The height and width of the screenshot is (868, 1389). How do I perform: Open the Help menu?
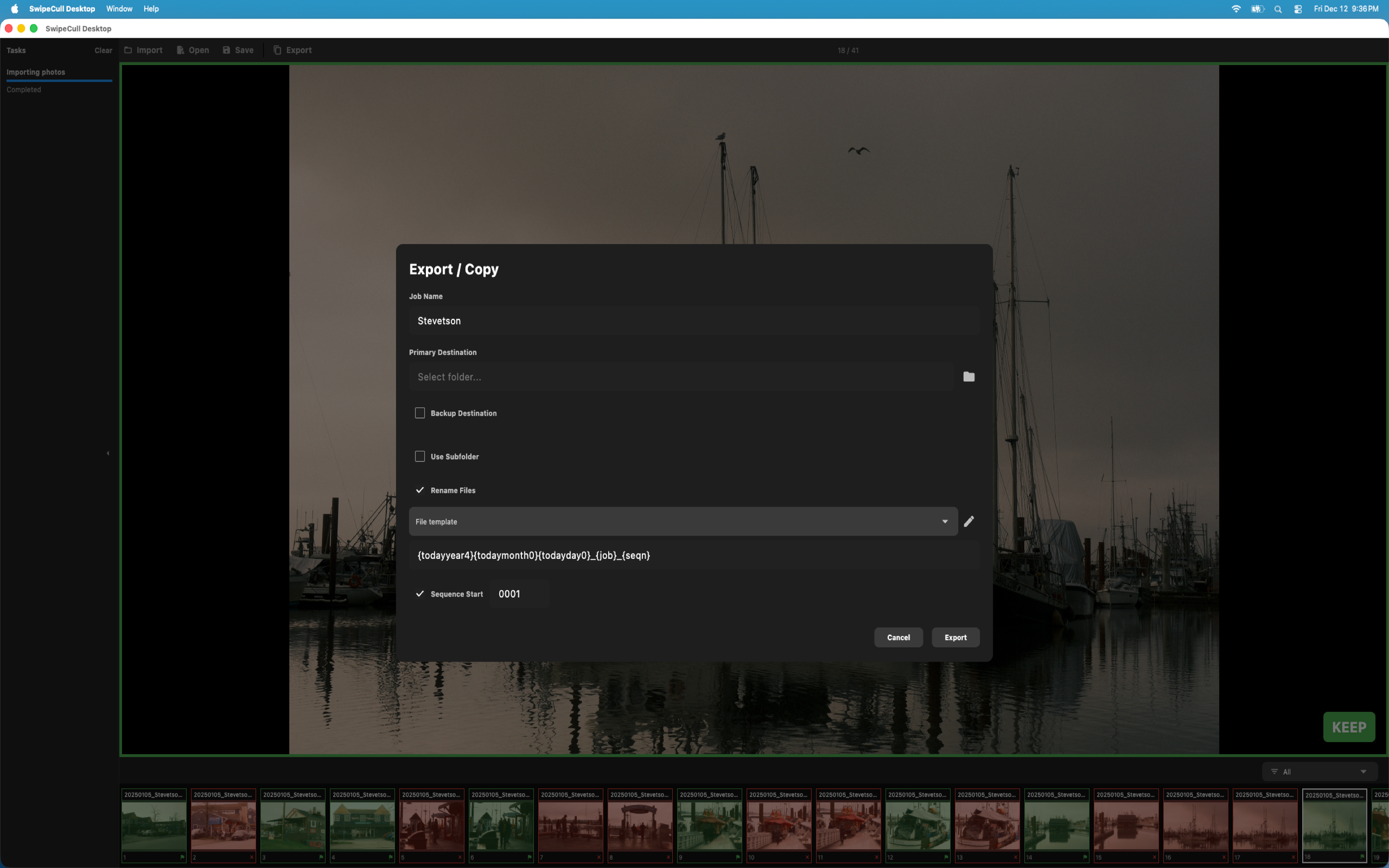coord(151,9)
